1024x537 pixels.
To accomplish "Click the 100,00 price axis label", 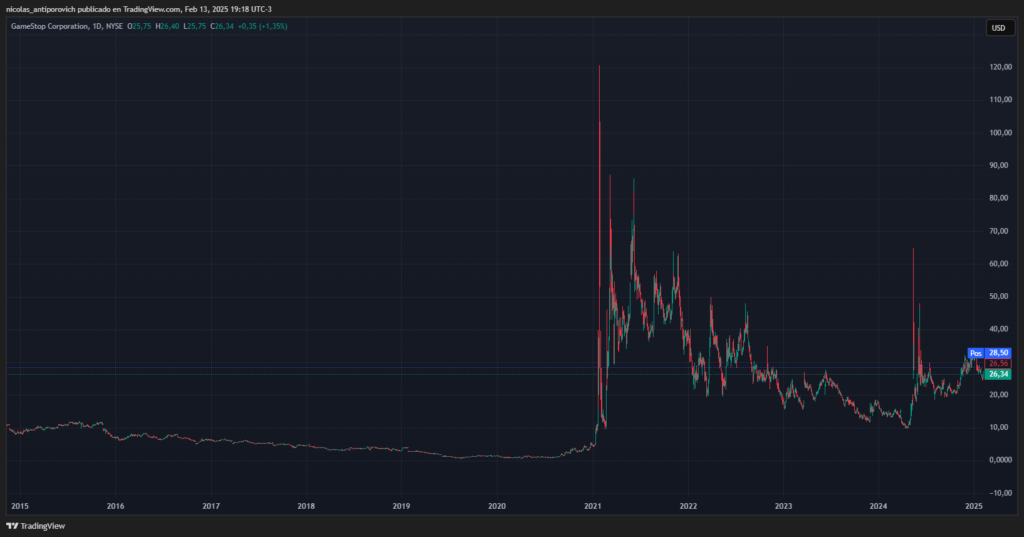I will coord(1000,133).
